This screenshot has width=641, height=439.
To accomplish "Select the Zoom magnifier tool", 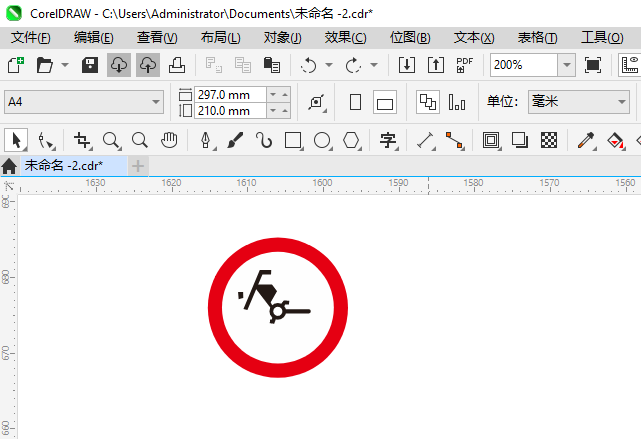I will tap(111, 141).
